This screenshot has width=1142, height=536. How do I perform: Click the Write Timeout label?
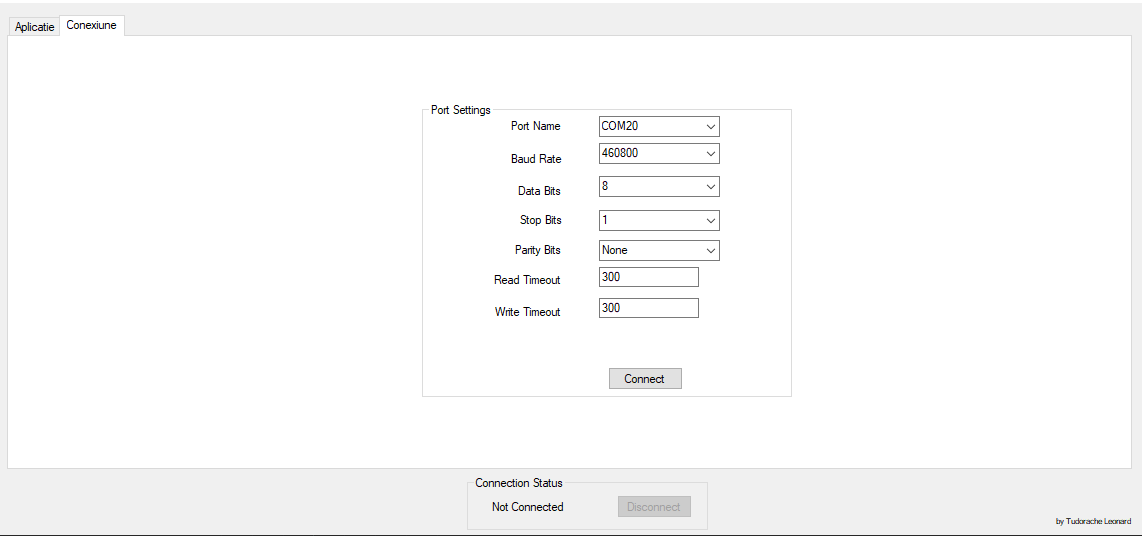tap(527, 312)
